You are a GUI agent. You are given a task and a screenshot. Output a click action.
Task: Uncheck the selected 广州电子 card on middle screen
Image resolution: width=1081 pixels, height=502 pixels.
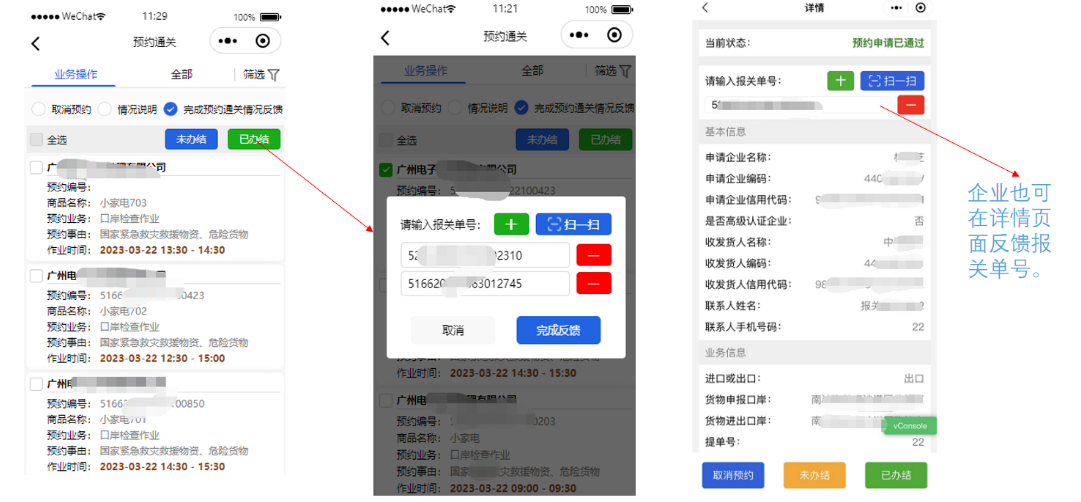click(386, 170)
